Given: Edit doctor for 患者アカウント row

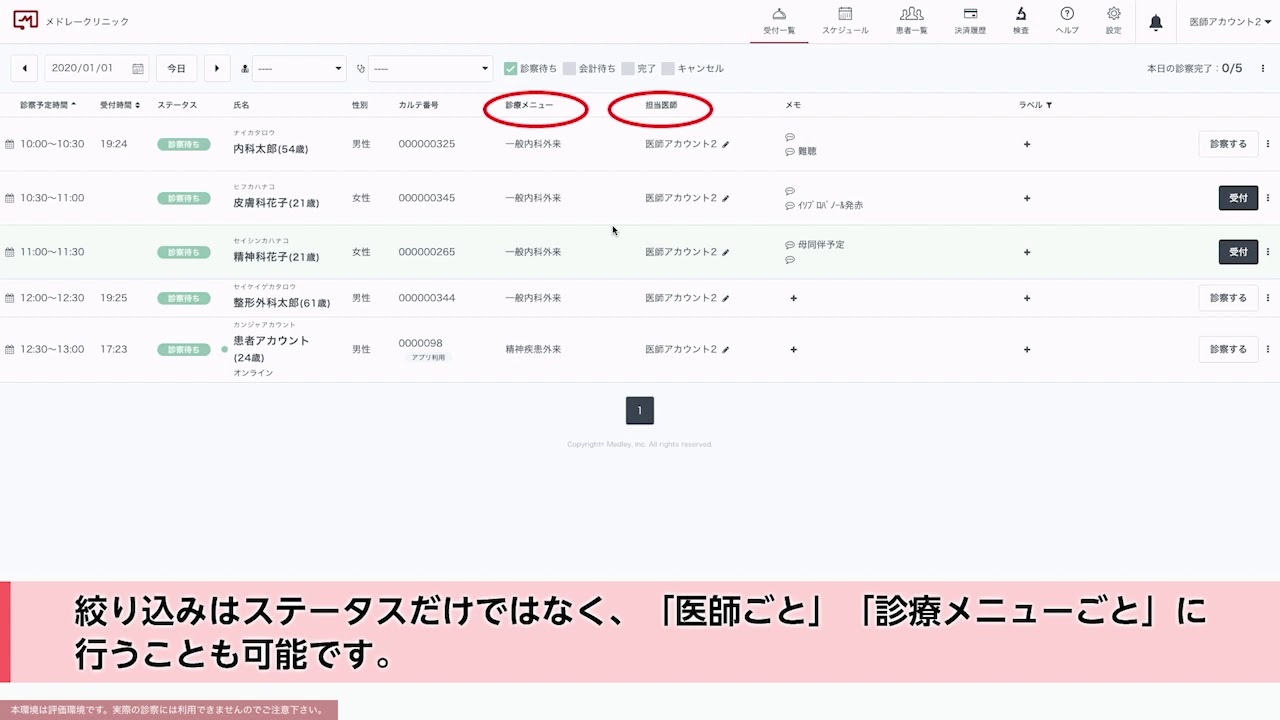Looking at the screenshot, I should 726,350.
